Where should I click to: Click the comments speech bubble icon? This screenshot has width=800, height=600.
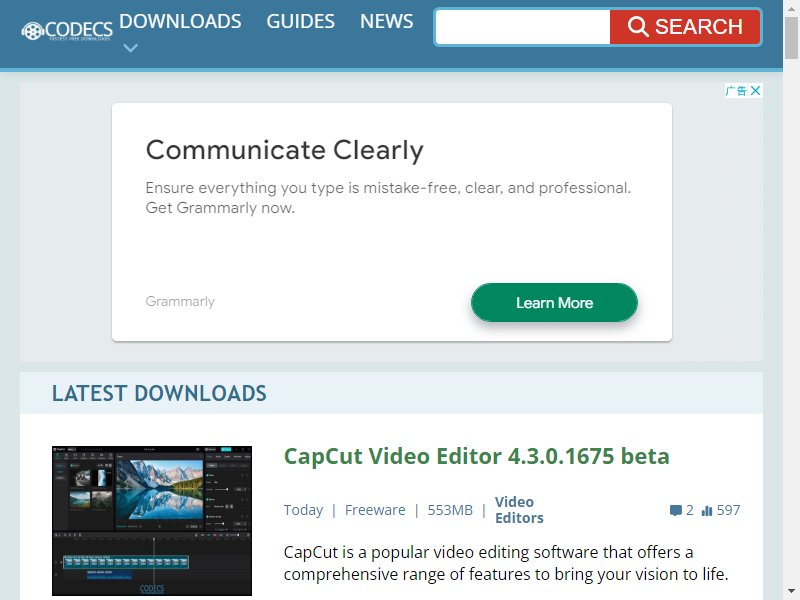click(676, 510)
